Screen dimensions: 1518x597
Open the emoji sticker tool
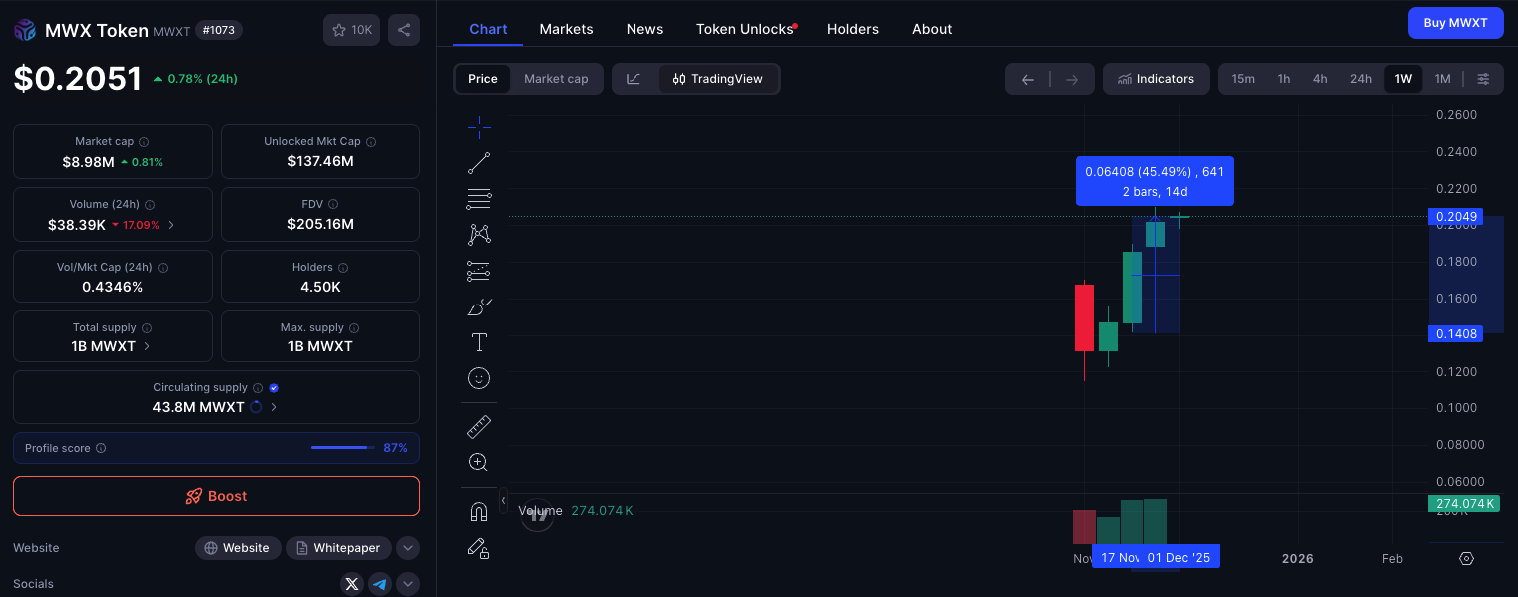tap(479, 378)
